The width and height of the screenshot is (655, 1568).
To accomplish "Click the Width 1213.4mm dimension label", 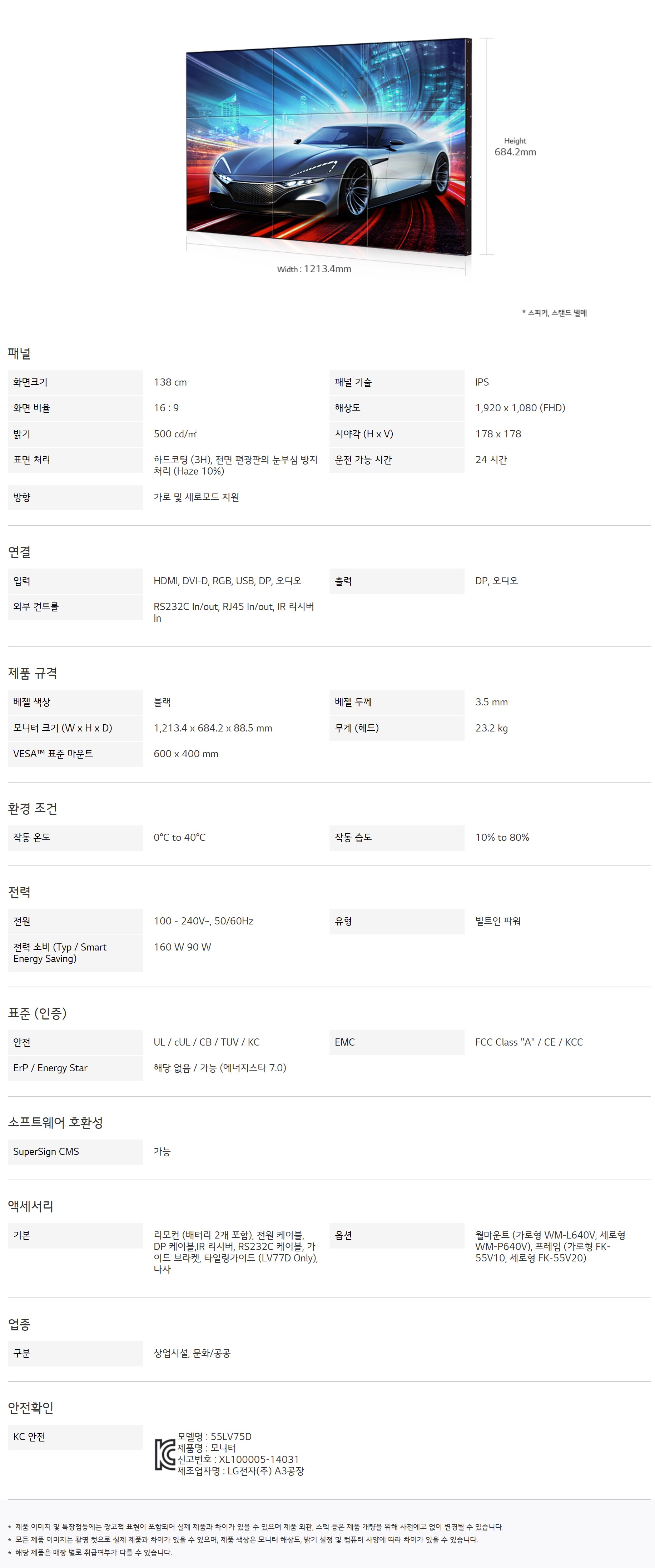I will tap(314, 269).
